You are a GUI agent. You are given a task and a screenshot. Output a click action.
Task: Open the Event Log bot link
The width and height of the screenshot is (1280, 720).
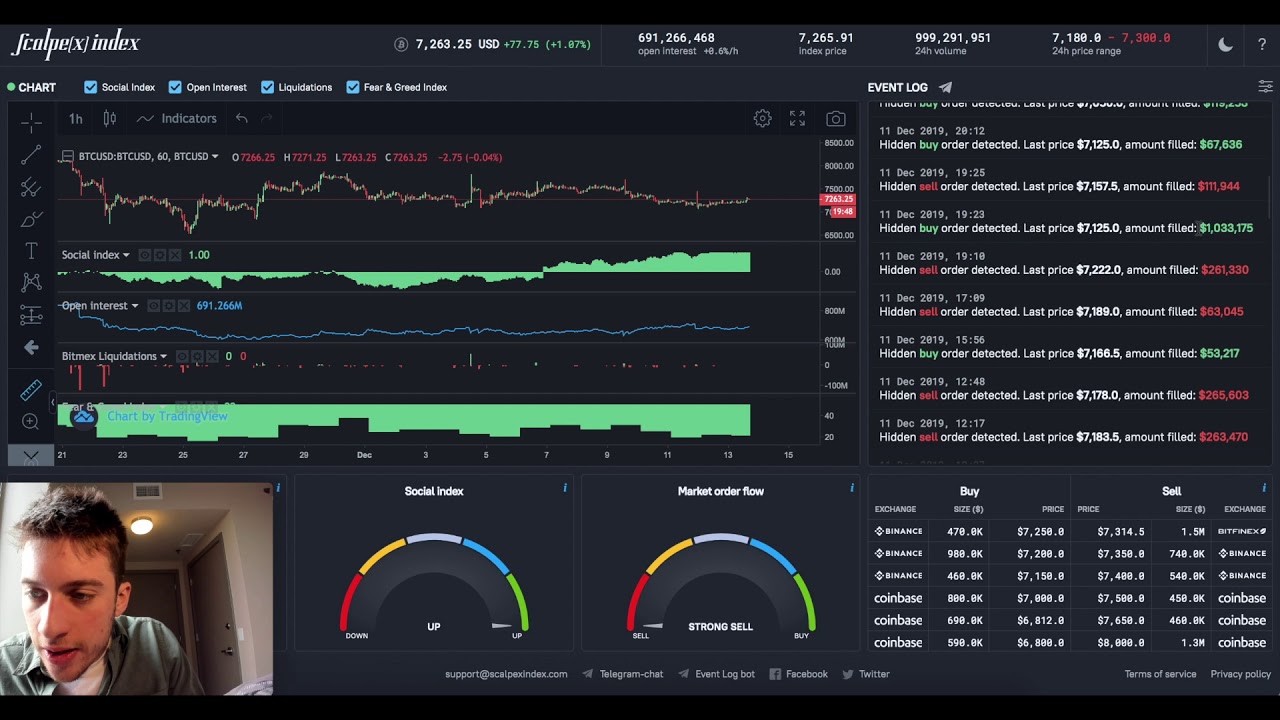pos(717,674)
